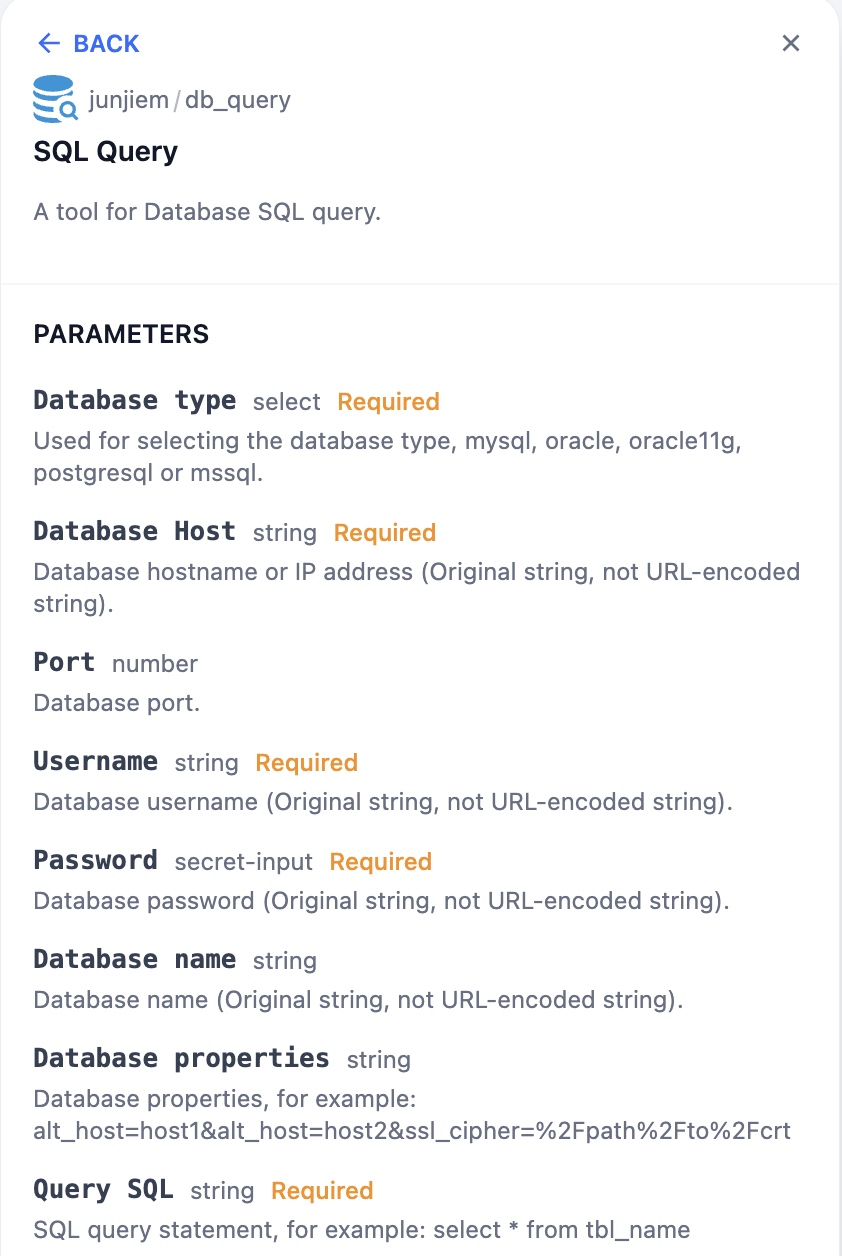The width and height of the screenshot is (842, 1256).
Task: Click the Required tag beside Database type
Action: 388,402
